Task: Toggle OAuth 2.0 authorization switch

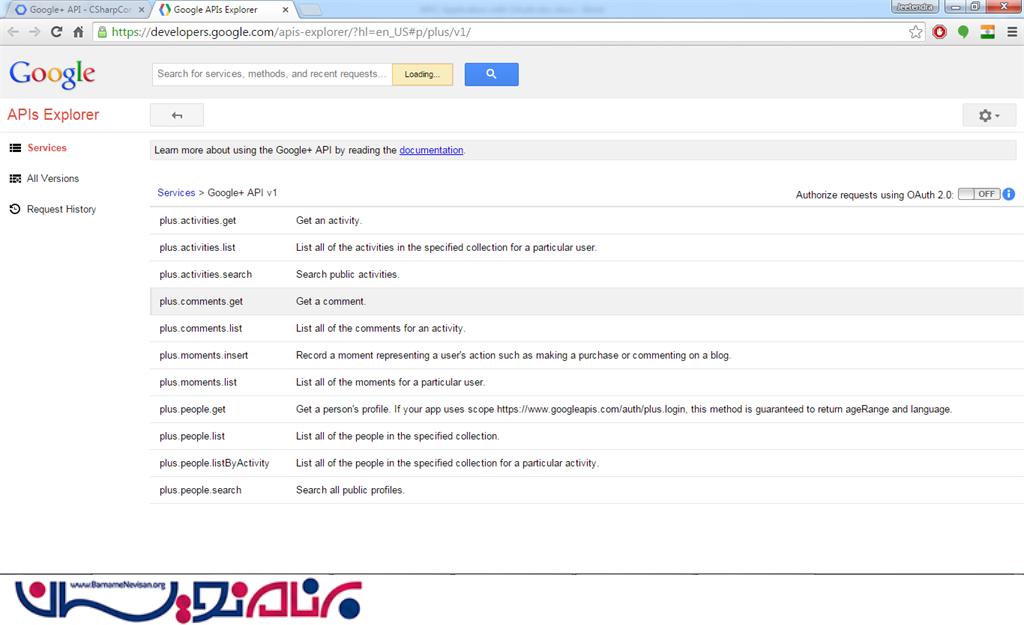Action: point(978,194)
